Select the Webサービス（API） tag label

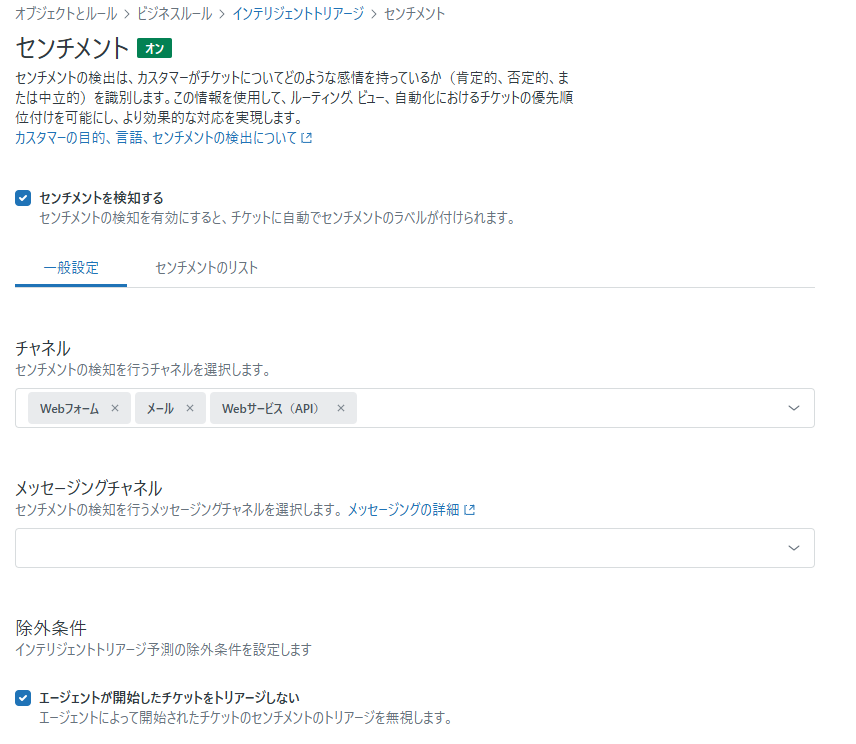tap(270, 408)
